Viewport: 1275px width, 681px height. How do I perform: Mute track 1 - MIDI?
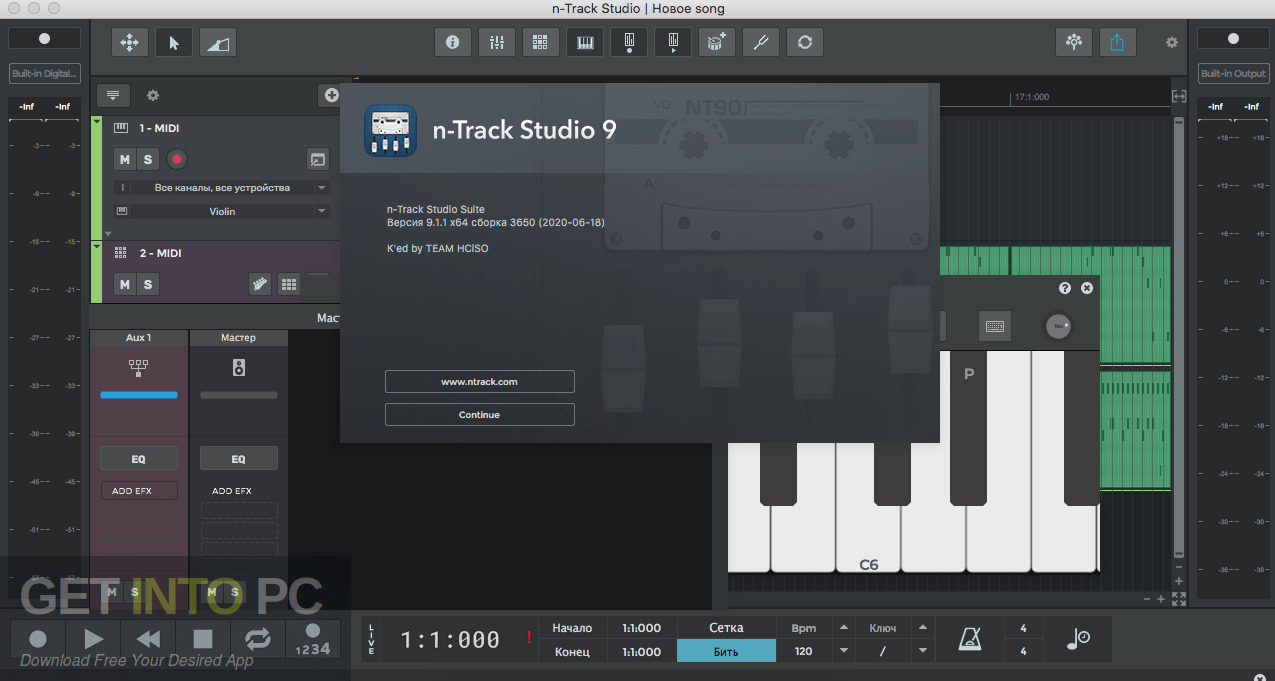(x=124, y=159)
